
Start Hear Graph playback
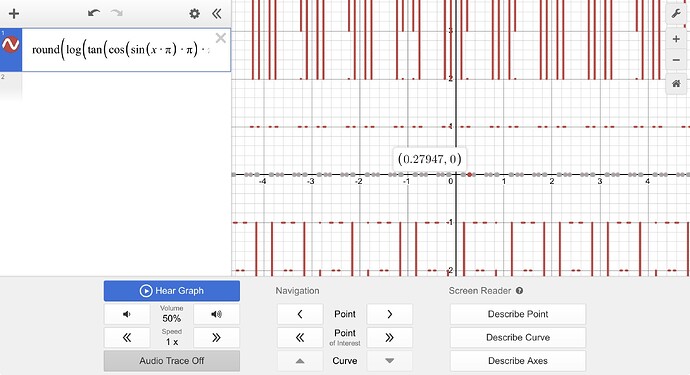(x=172, y=291)
